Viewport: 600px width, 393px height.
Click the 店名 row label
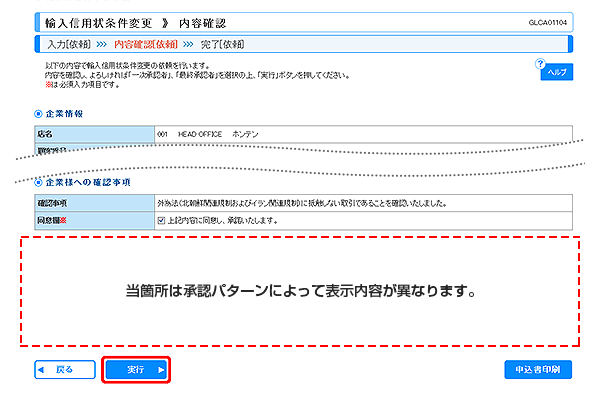coord(95,134)
